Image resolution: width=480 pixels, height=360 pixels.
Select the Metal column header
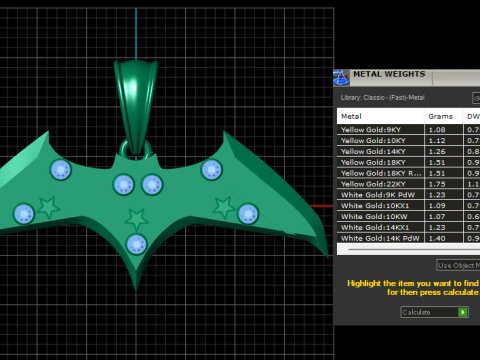click(380, 116)
